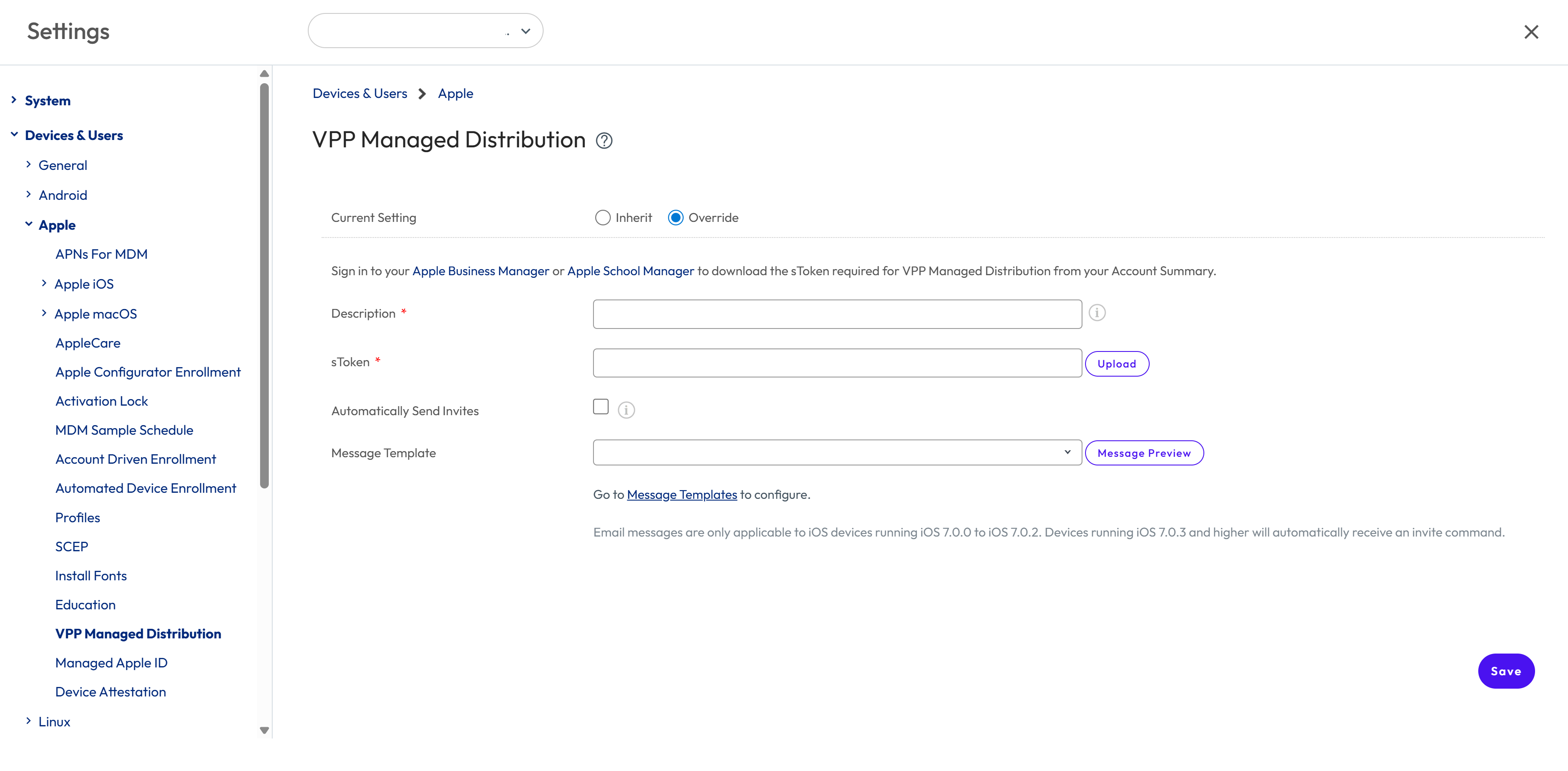Open Profiles settings
1568x771 pixels.
coord(77,518)
